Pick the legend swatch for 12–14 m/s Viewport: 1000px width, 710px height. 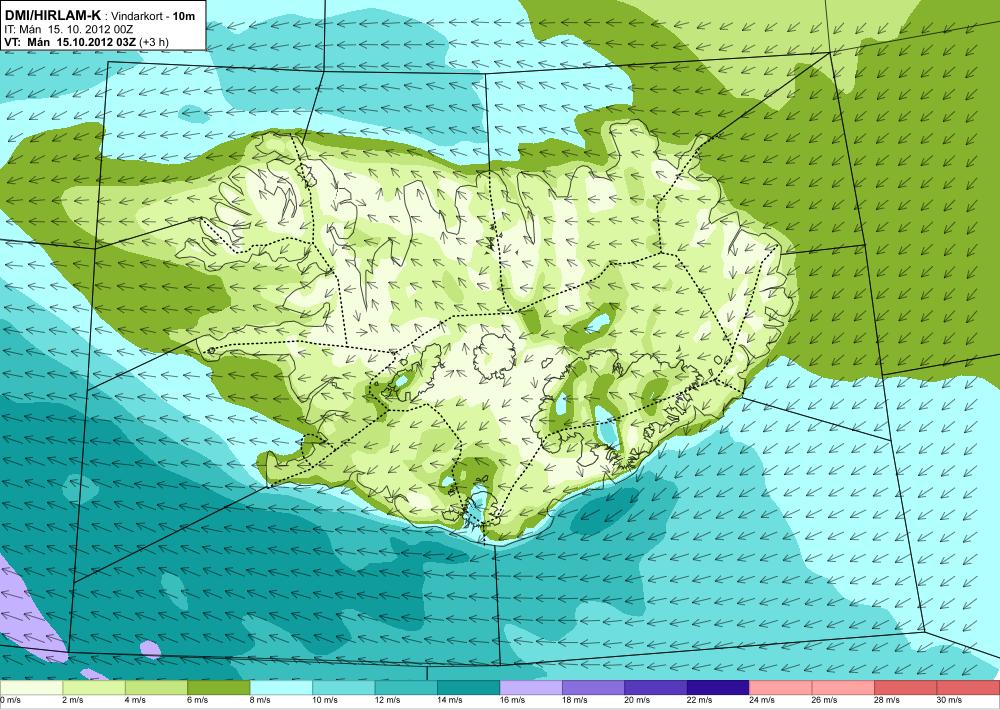(406, 688)
